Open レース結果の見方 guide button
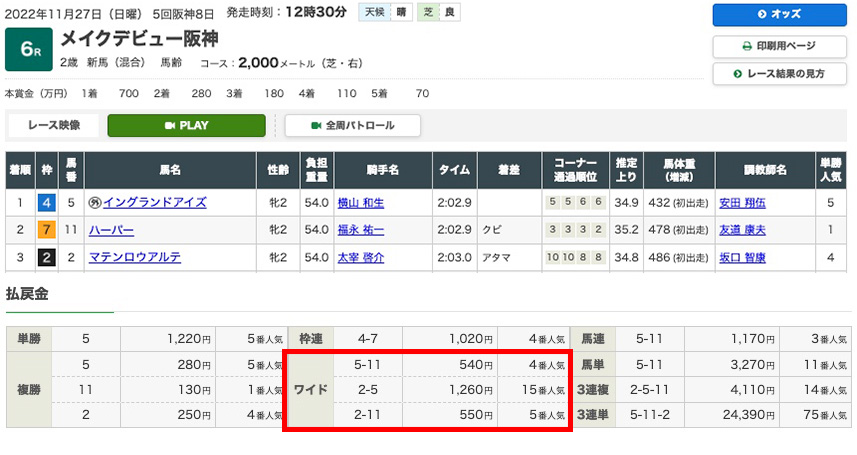 pos(779,74)
